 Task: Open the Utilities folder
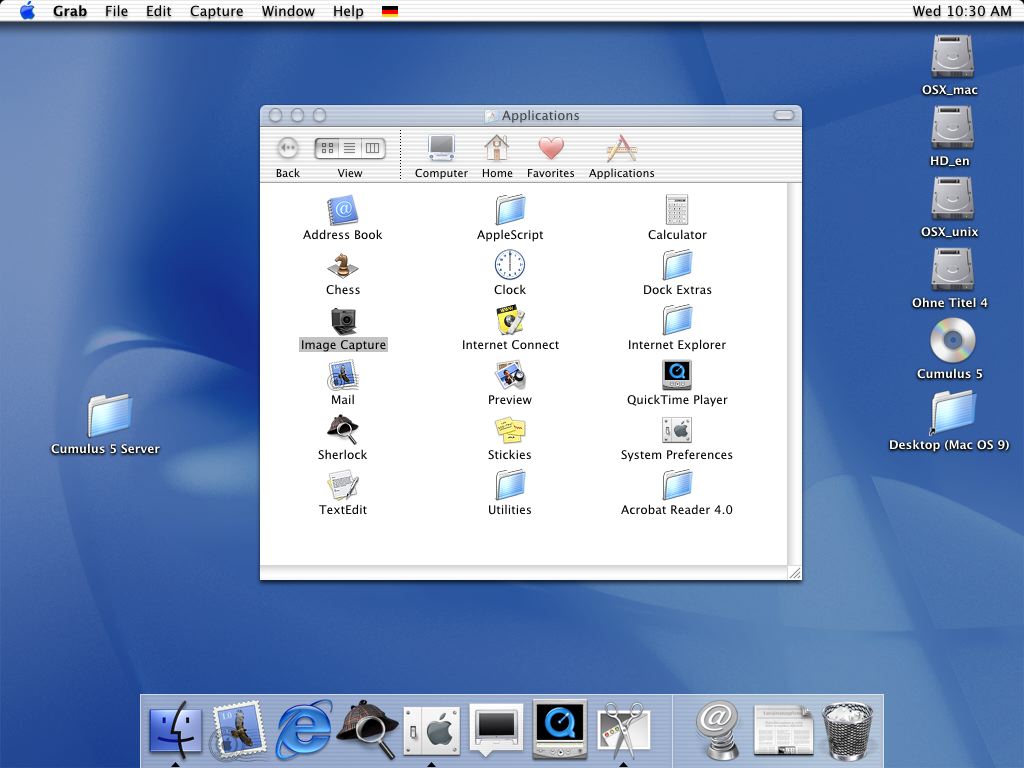(510, 486)
